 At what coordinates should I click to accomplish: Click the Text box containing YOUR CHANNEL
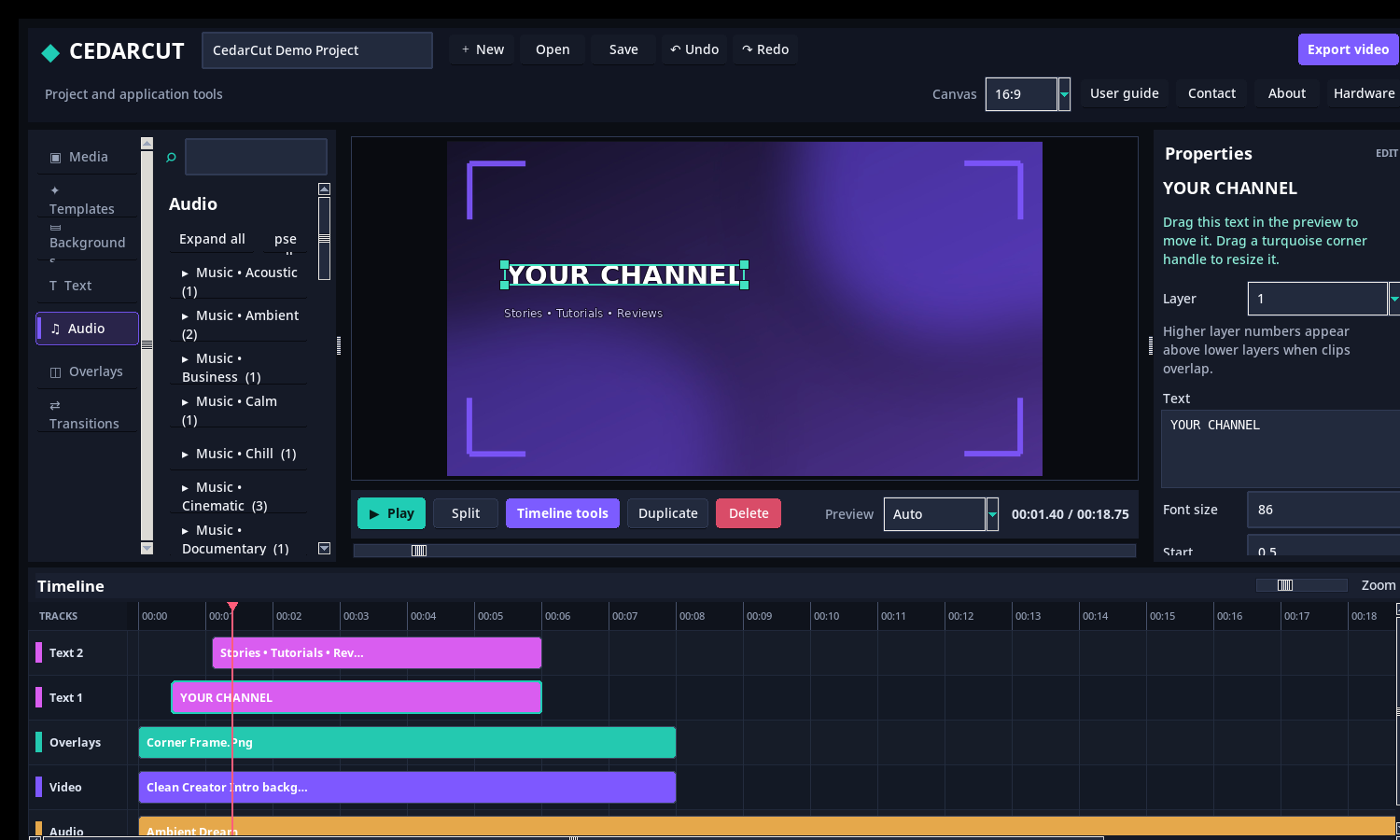[1281, 449]
